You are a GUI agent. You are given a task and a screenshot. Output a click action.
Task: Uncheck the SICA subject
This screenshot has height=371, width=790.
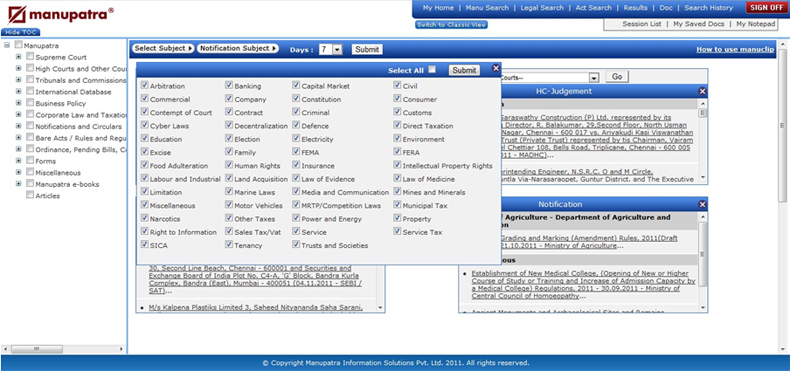(145, 244)
